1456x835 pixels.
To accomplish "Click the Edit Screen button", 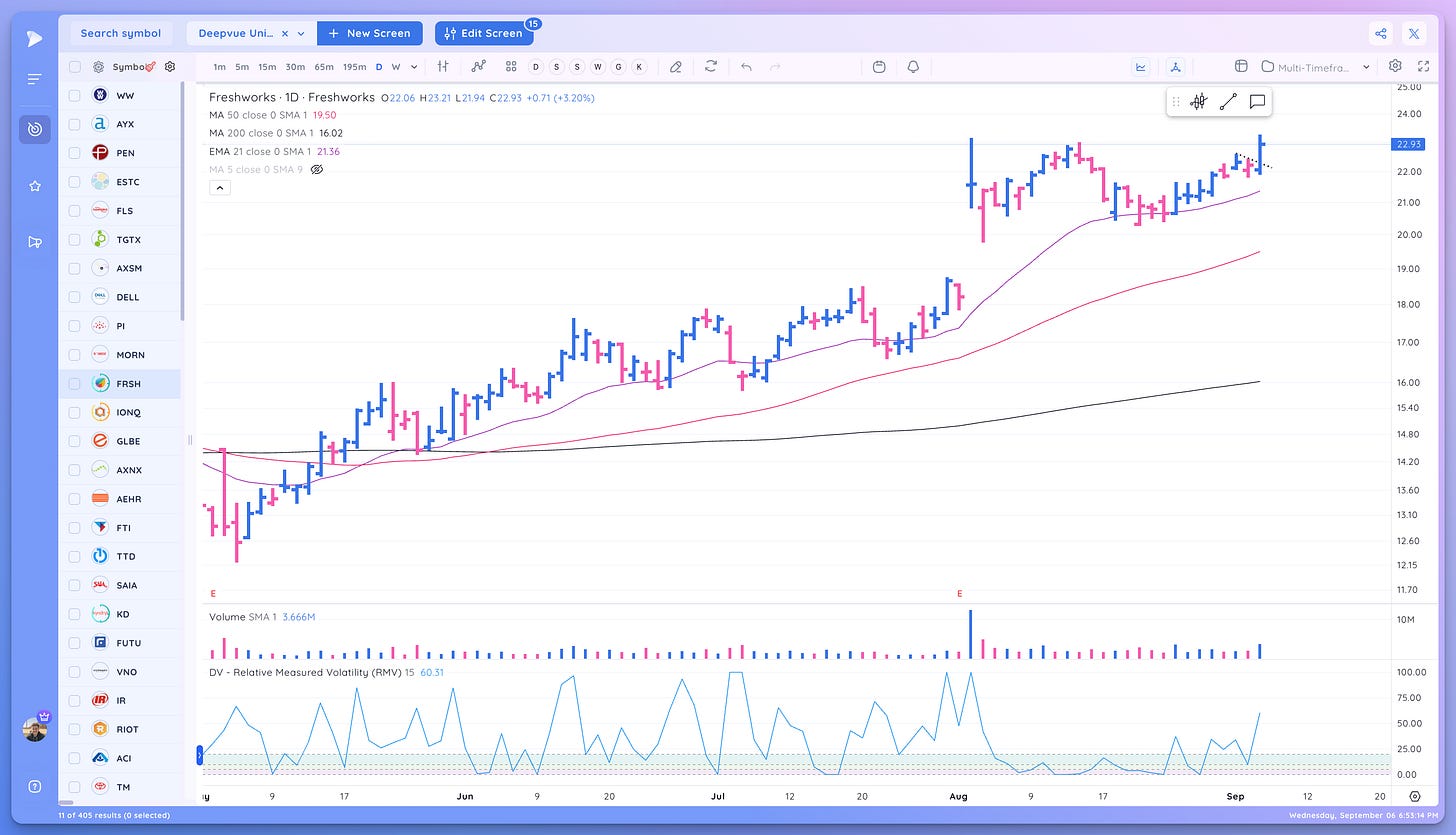I will 484,33.
